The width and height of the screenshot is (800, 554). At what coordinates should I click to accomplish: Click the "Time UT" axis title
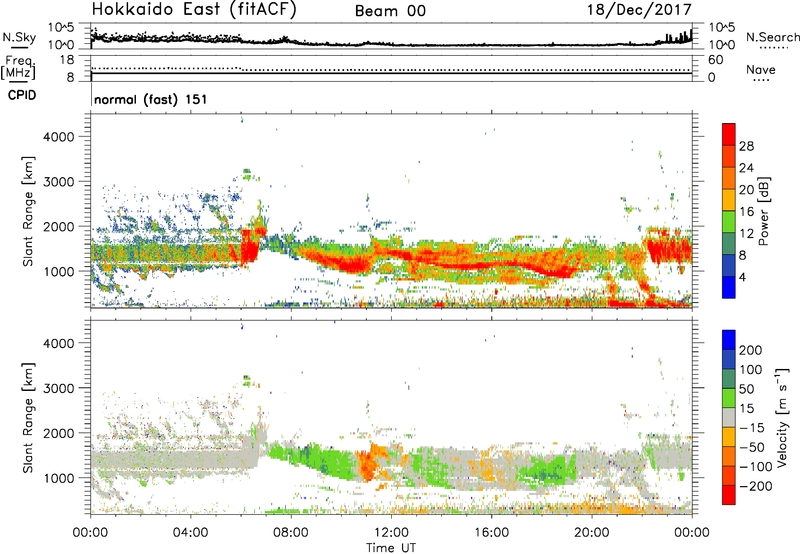(x=391, y=548)
